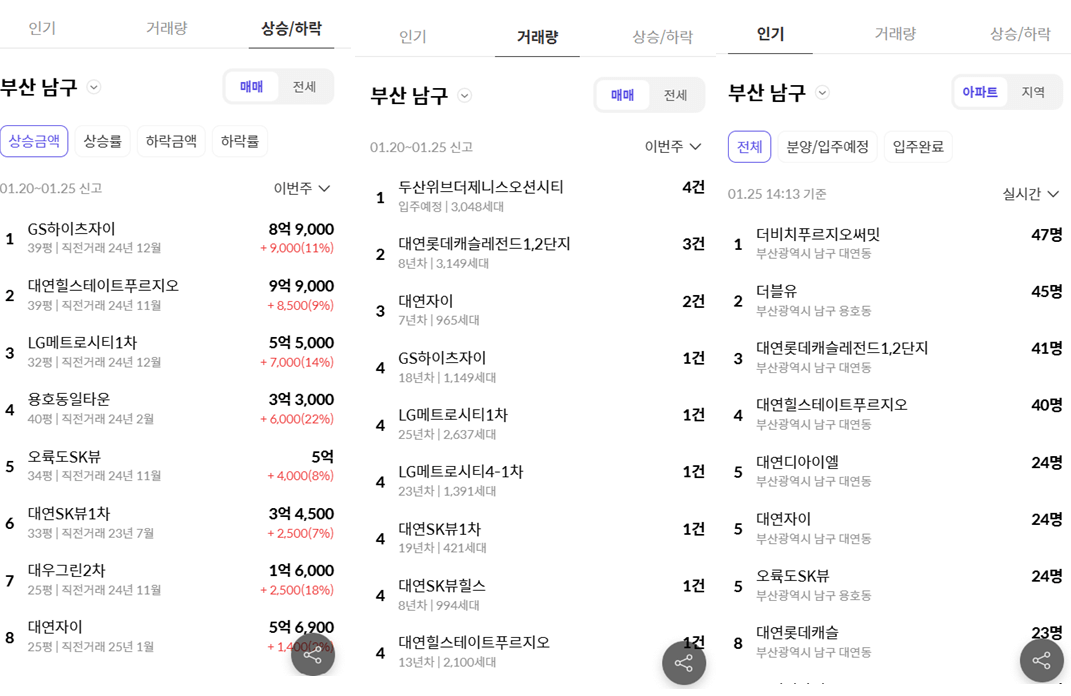
Task: Click the share icon in the right panel
Action: click(x=1040, y=661)
